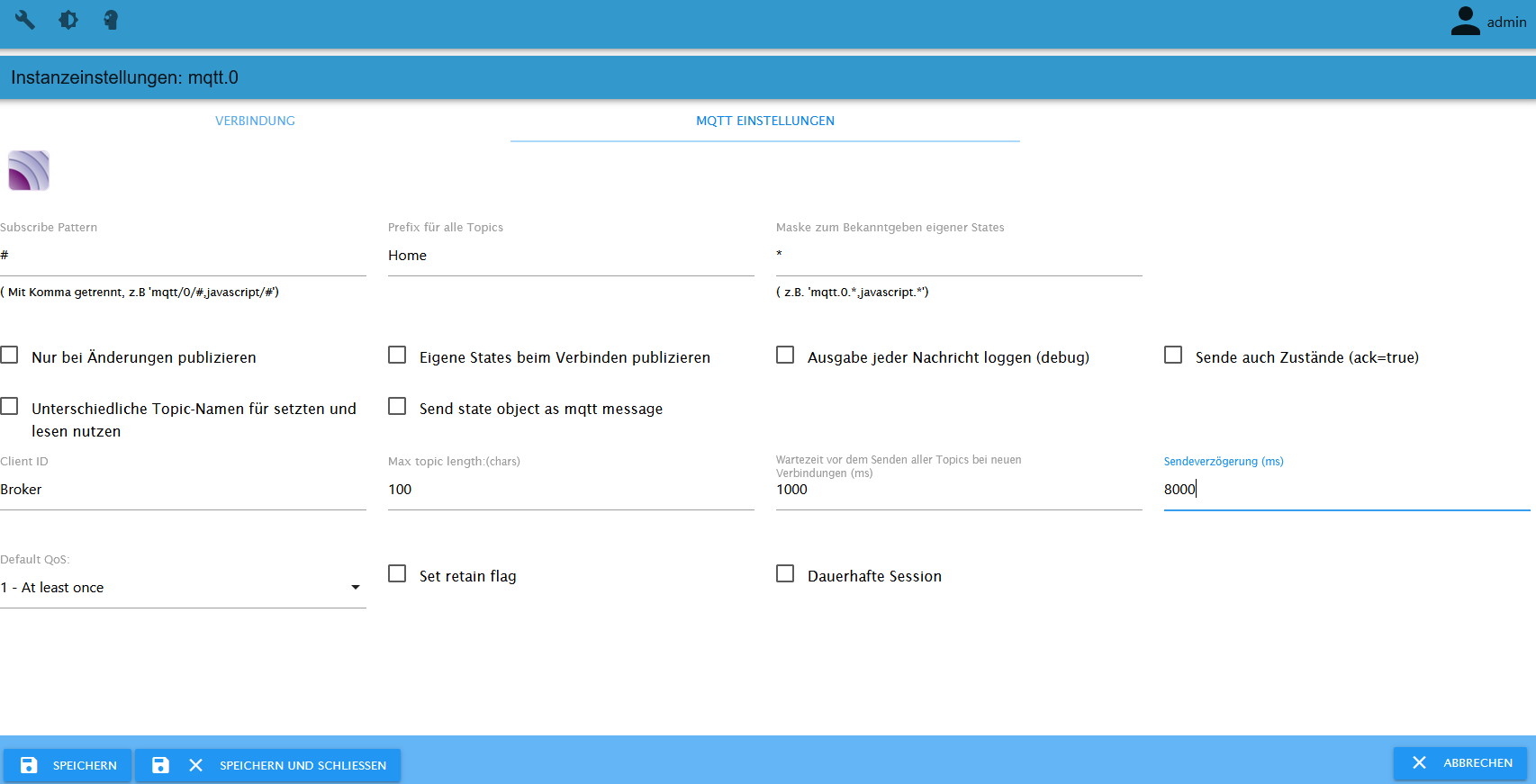Toggle Ausgabe jeder Nachricht loggen (debug)
Viewport: 1536px width, 784px height.
tap(785, 356)
